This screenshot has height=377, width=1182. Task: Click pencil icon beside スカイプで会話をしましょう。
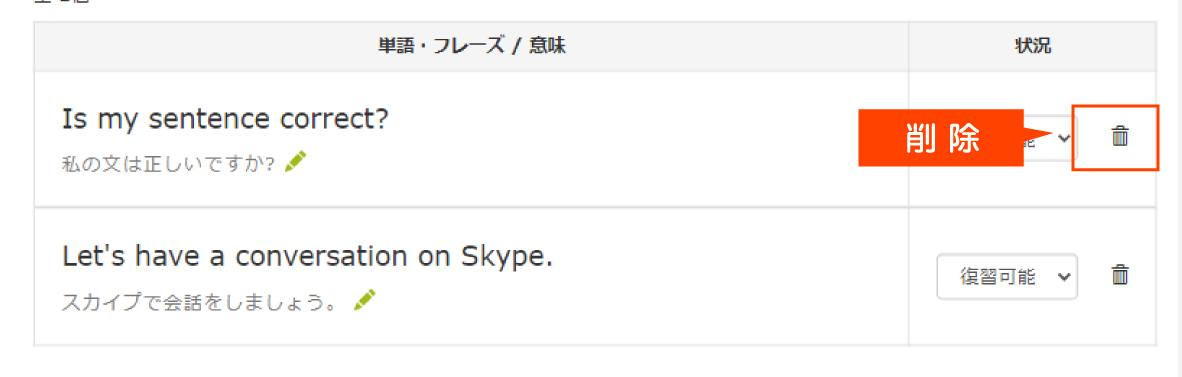click(x=365, y=300)
